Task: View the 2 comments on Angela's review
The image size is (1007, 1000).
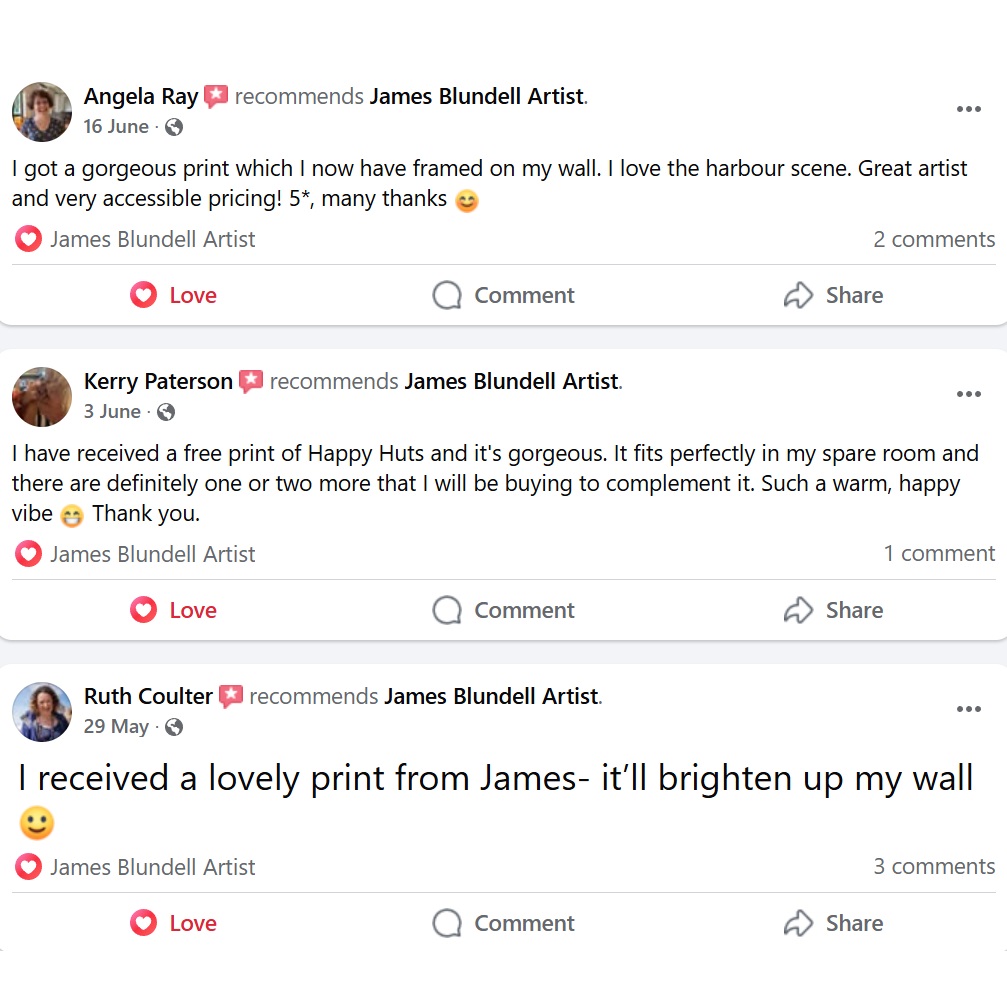Action: pos(934,239)
